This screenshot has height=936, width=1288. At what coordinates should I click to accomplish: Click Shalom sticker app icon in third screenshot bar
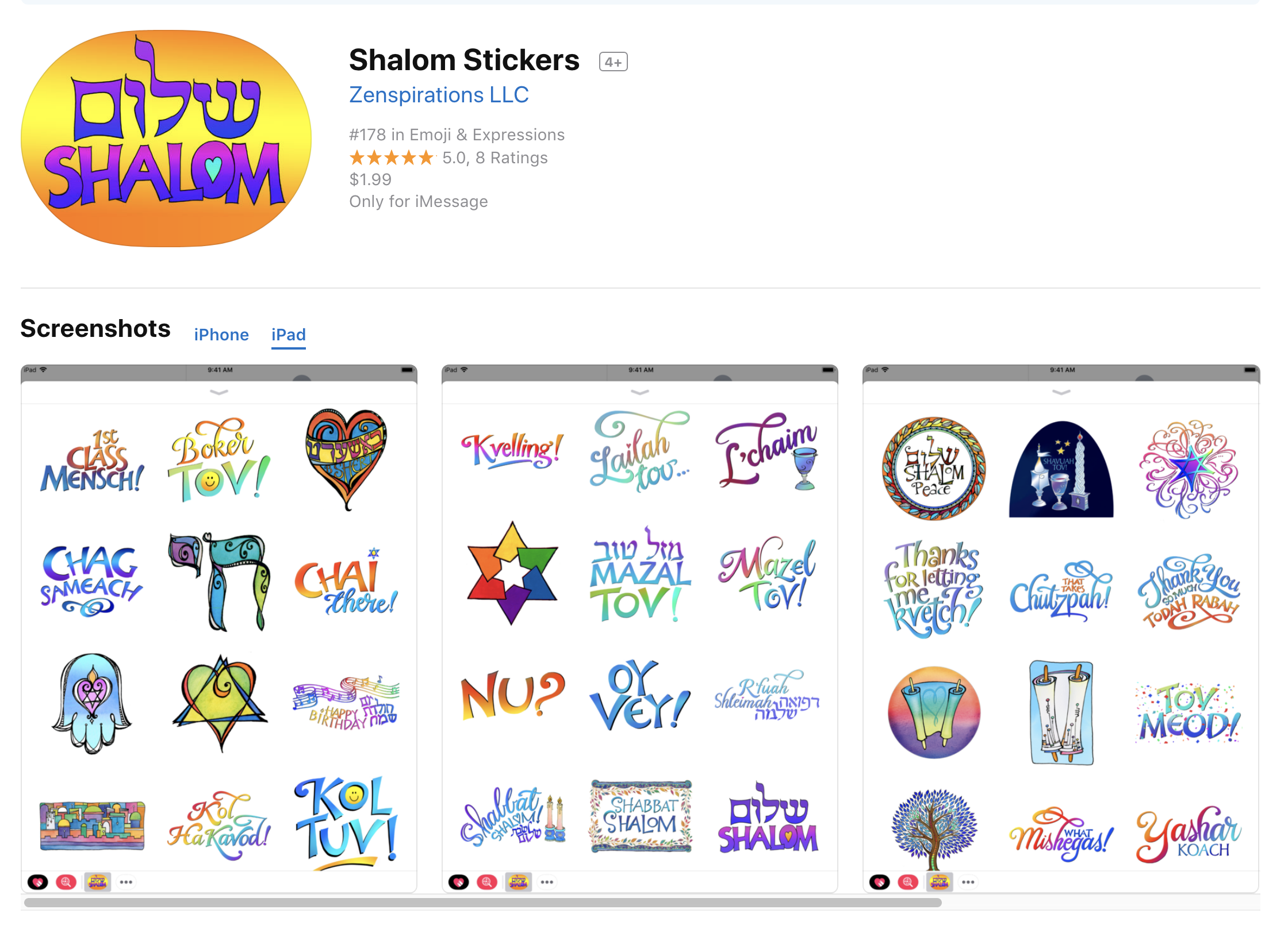(939, 882)
